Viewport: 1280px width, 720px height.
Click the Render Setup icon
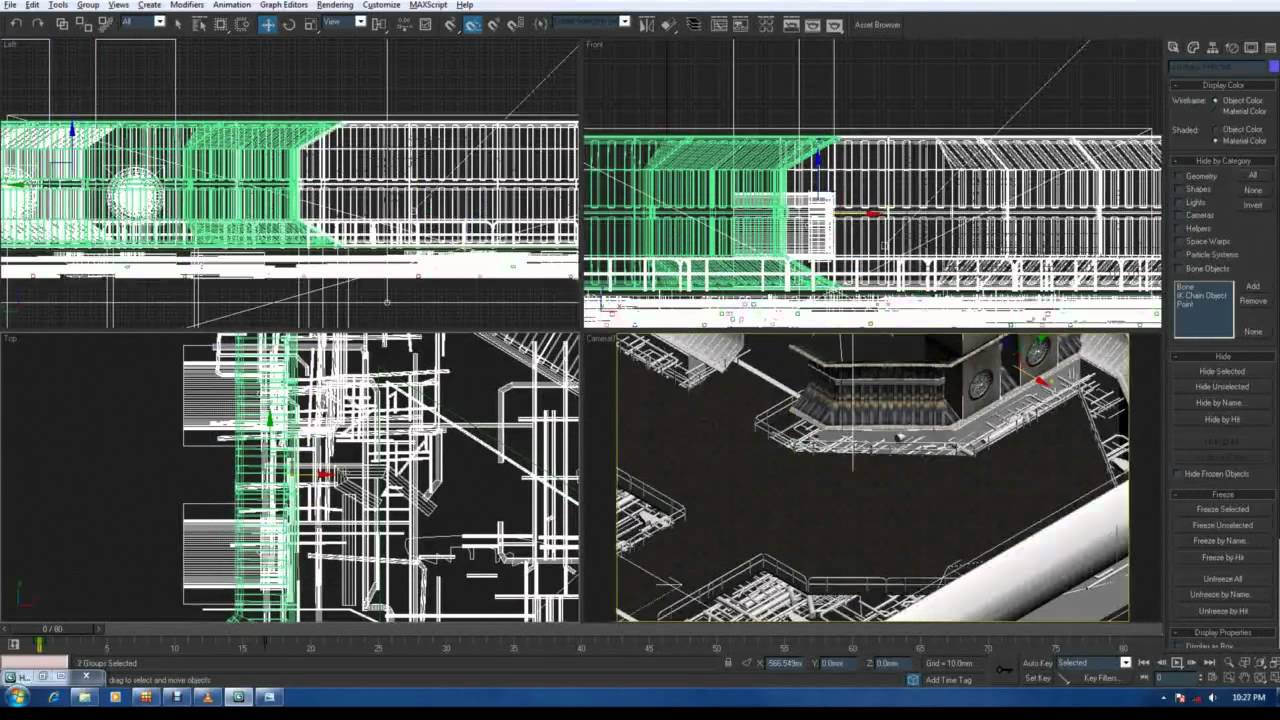pos(791,24)
